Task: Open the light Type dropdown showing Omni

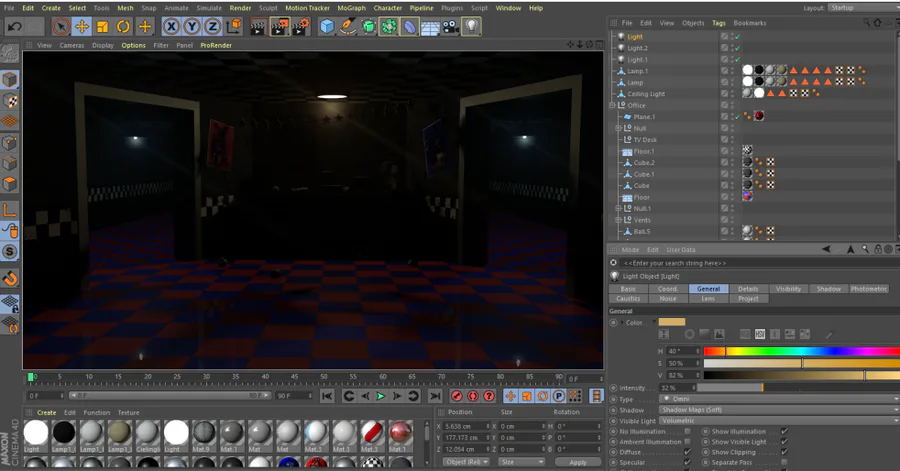Action: click(779, 399)
